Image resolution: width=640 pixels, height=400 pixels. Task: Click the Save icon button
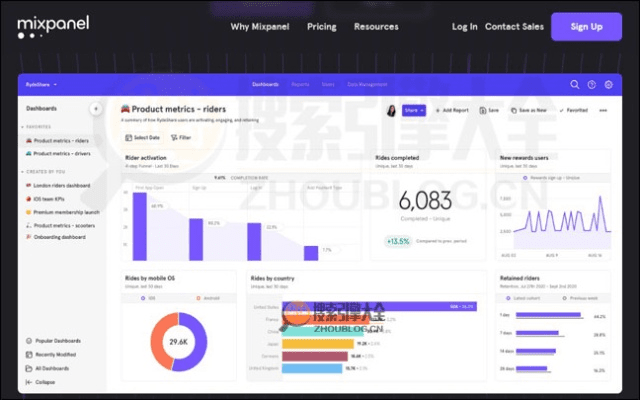click(489, 110)
